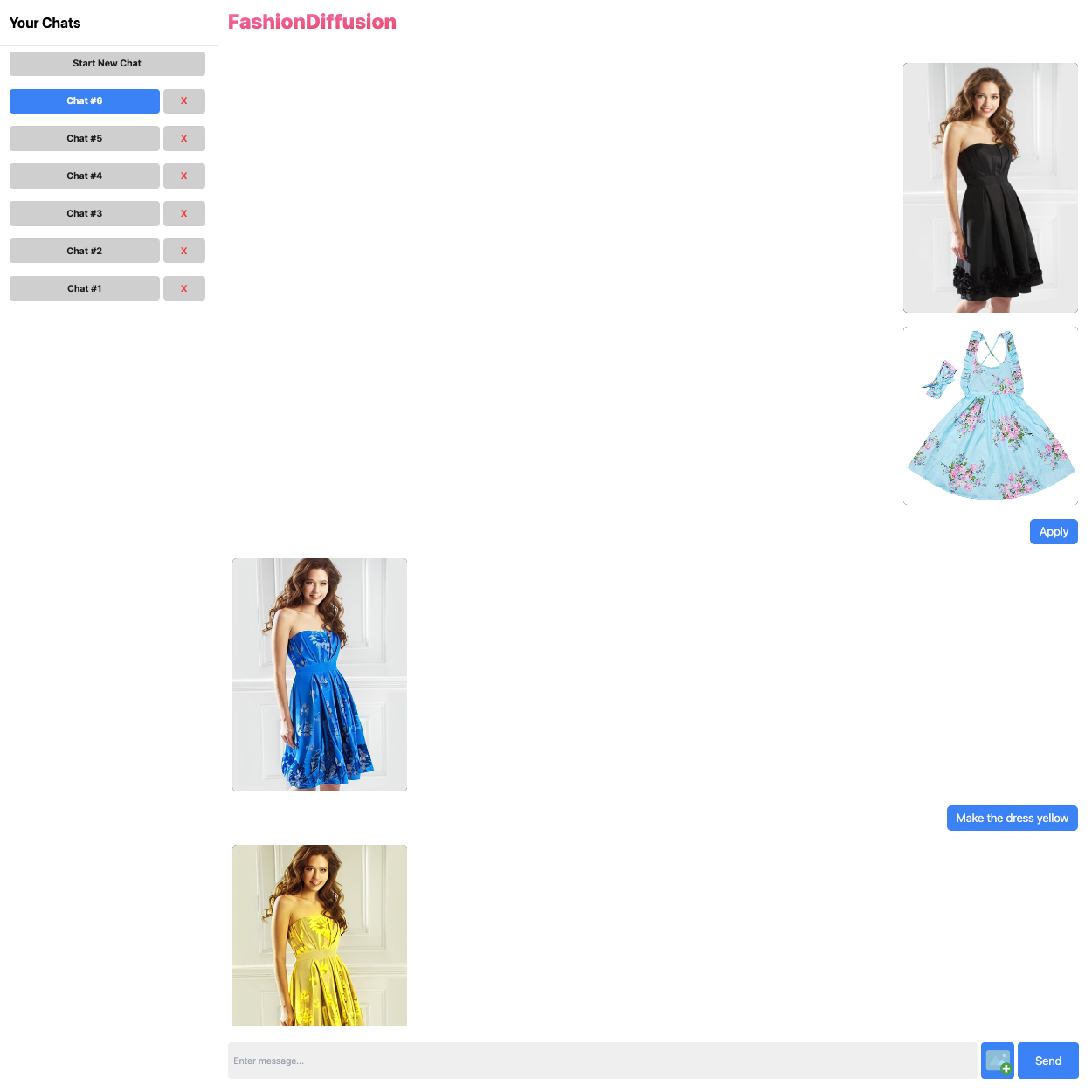Image resolution: width=1092 pixels, height=1092 pixels.
Task: Open Chat #3
Action: click(x=84, y=213)
